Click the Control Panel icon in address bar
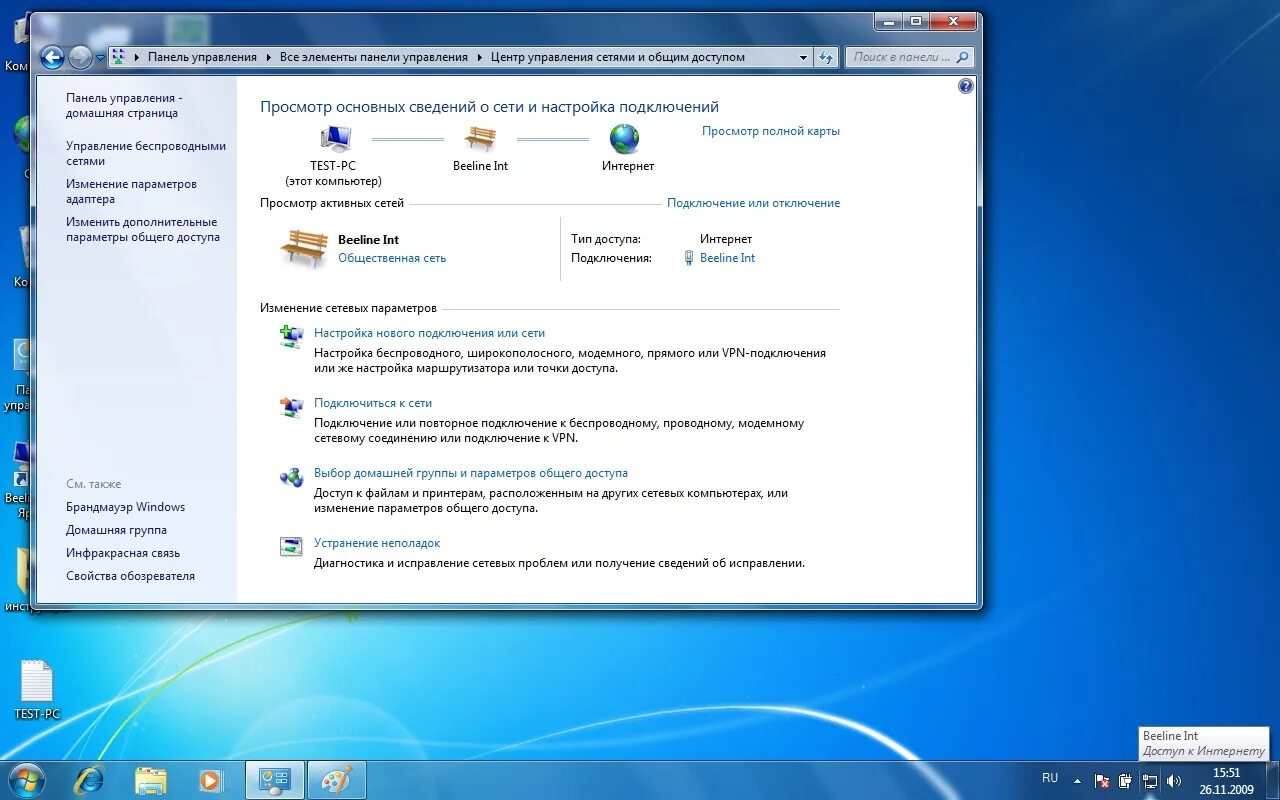 click(x=119, y=57)
